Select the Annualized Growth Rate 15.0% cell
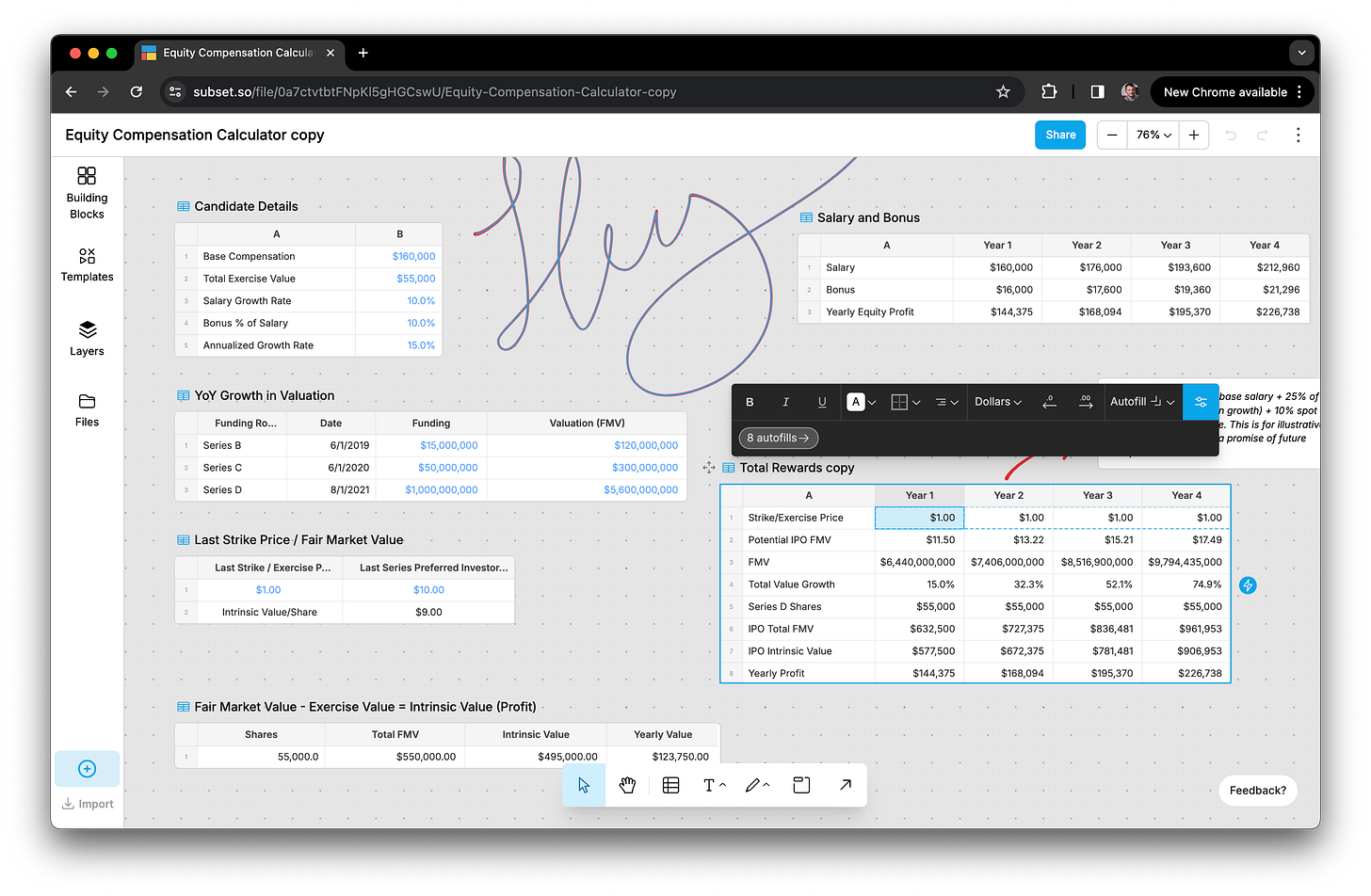1371x896 pixels. coord(399,345)
